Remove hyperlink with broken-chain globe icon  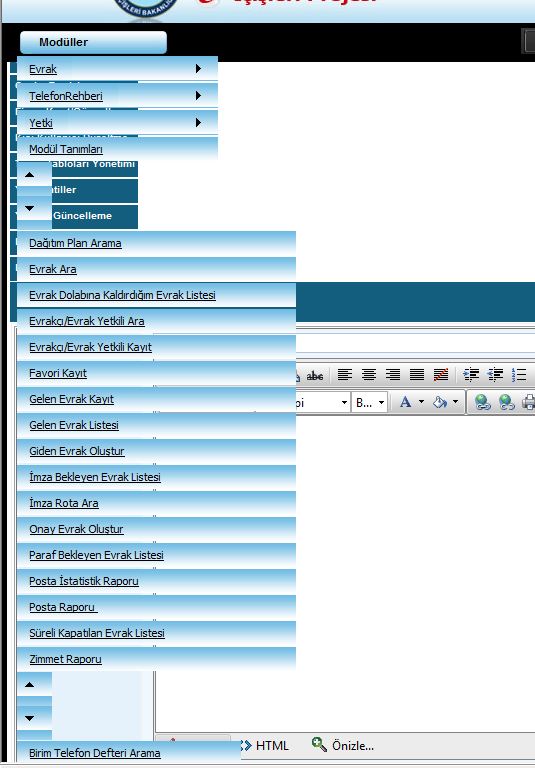point(507,402)
